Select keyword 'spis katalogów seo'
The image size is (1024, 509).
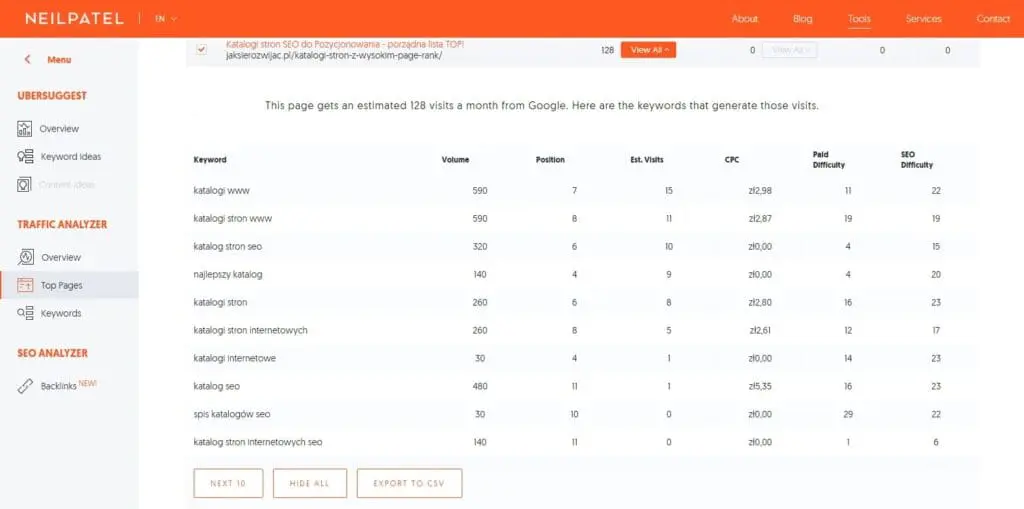(x=232, y=414)
